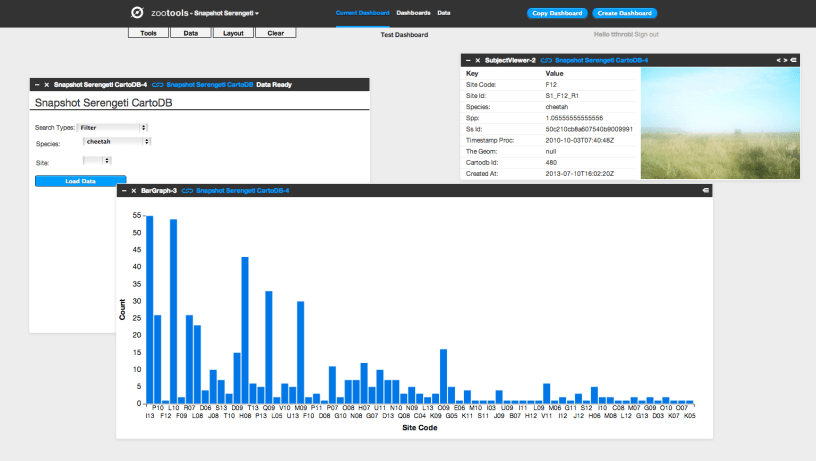Viewport: 816px width, 461px height.
Task: Click the link icon in BarGraph-3 header
Action: [x=187, y=189]
